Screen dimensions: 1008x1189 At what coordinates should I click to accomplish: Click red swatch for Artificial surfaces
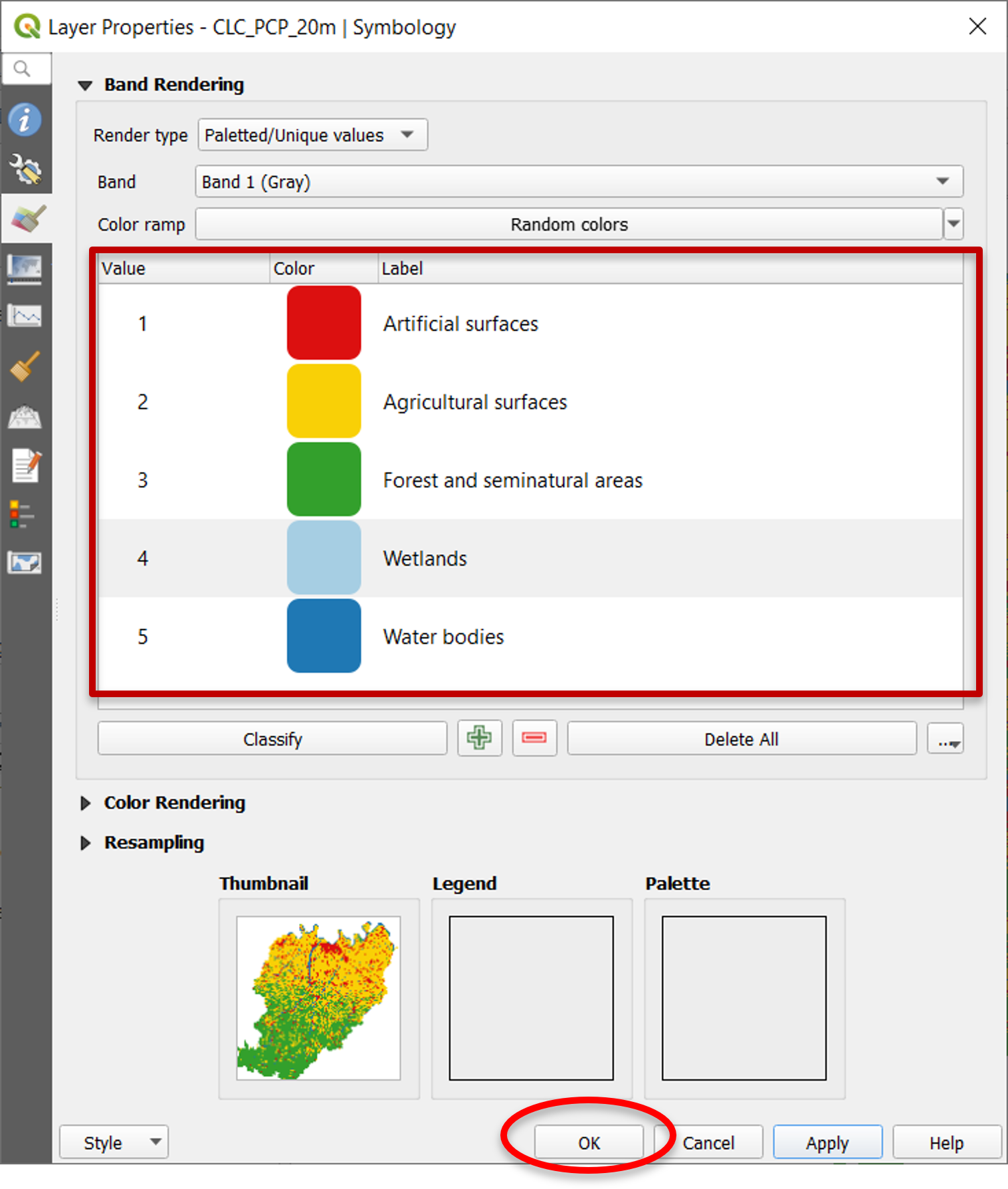[x=324, y=323]
